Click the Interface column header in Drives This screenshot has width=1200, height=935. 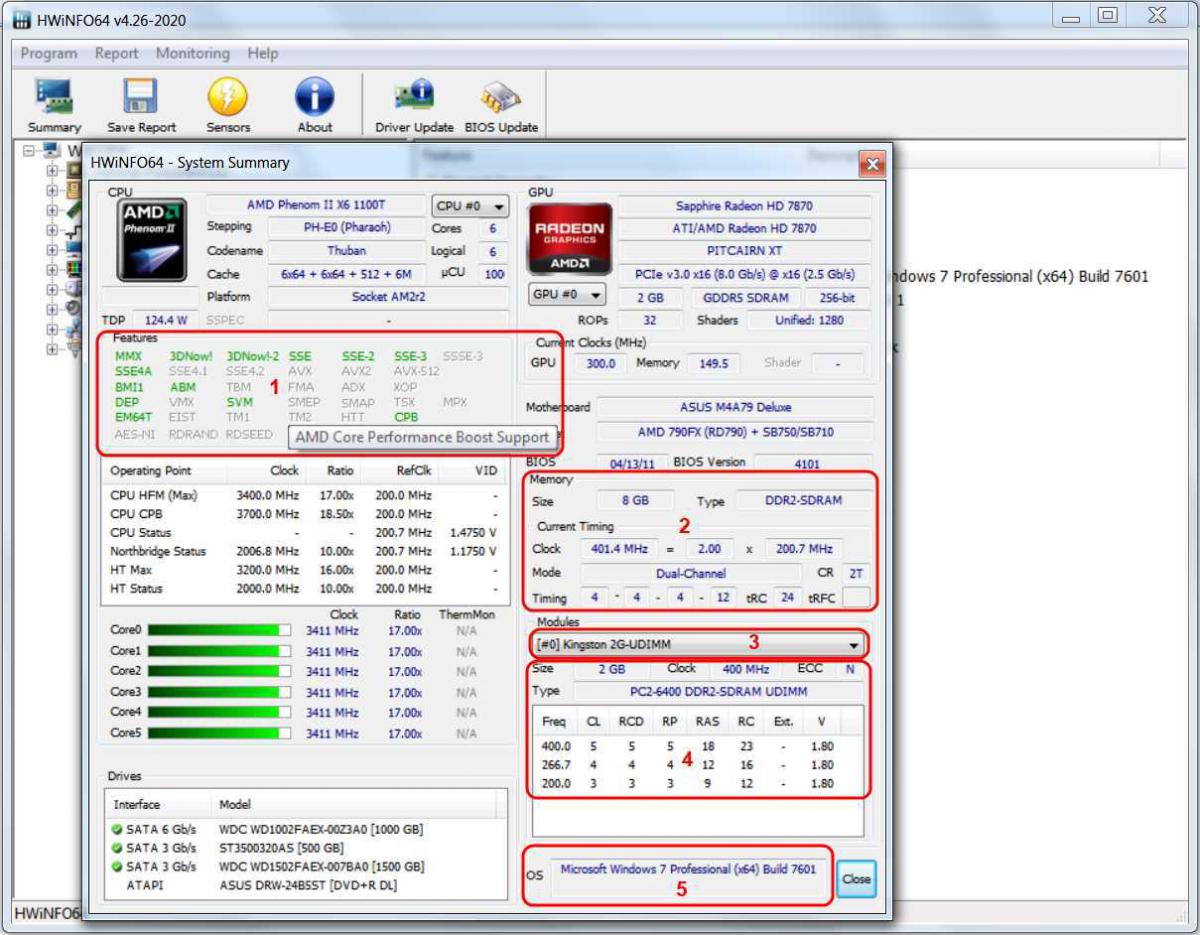click(159, 805)
